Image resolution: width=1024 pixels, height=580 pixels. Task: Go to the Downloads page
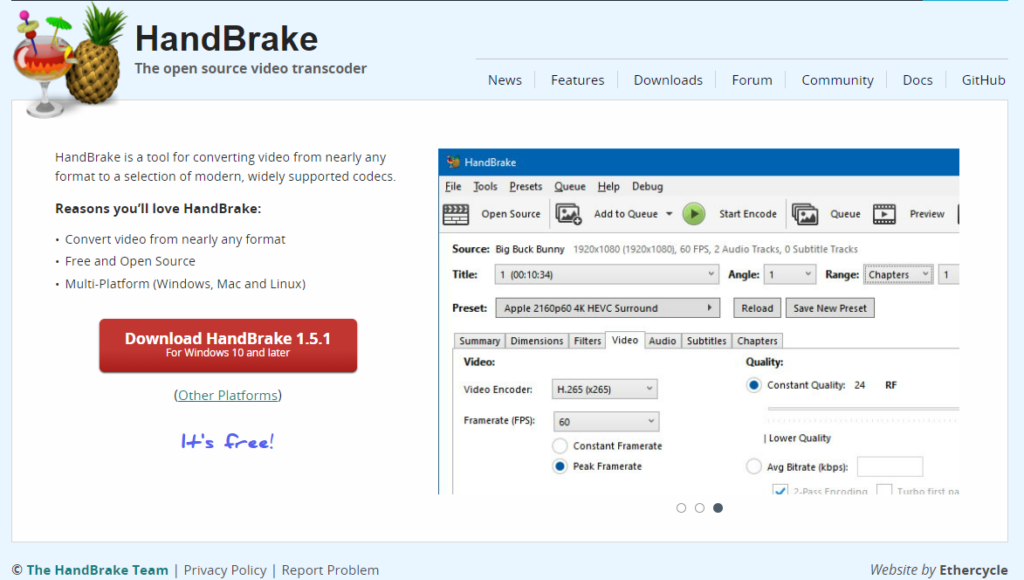click(668, 80)
